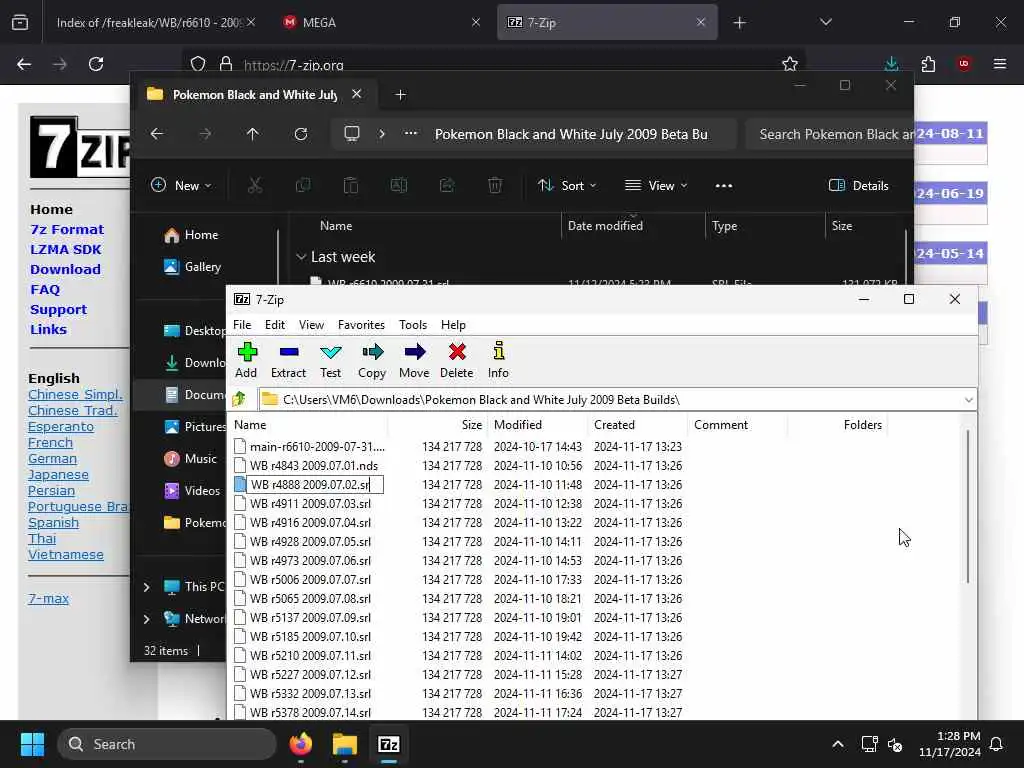Open Firefox from the Windows taskbar

coord(300,744)
